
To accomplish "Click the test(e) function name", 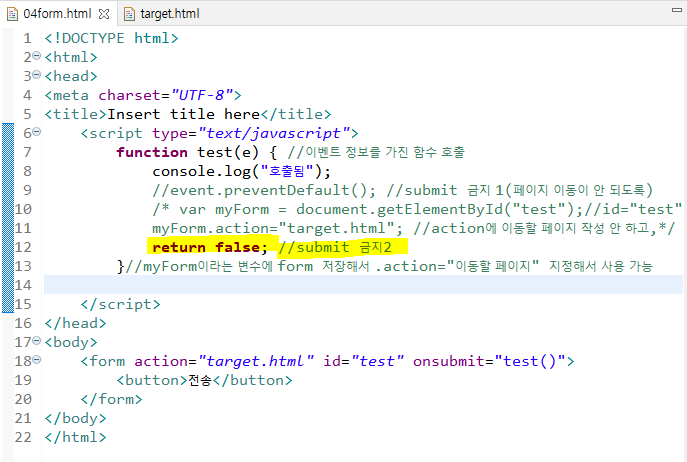I will pos(228,152).
